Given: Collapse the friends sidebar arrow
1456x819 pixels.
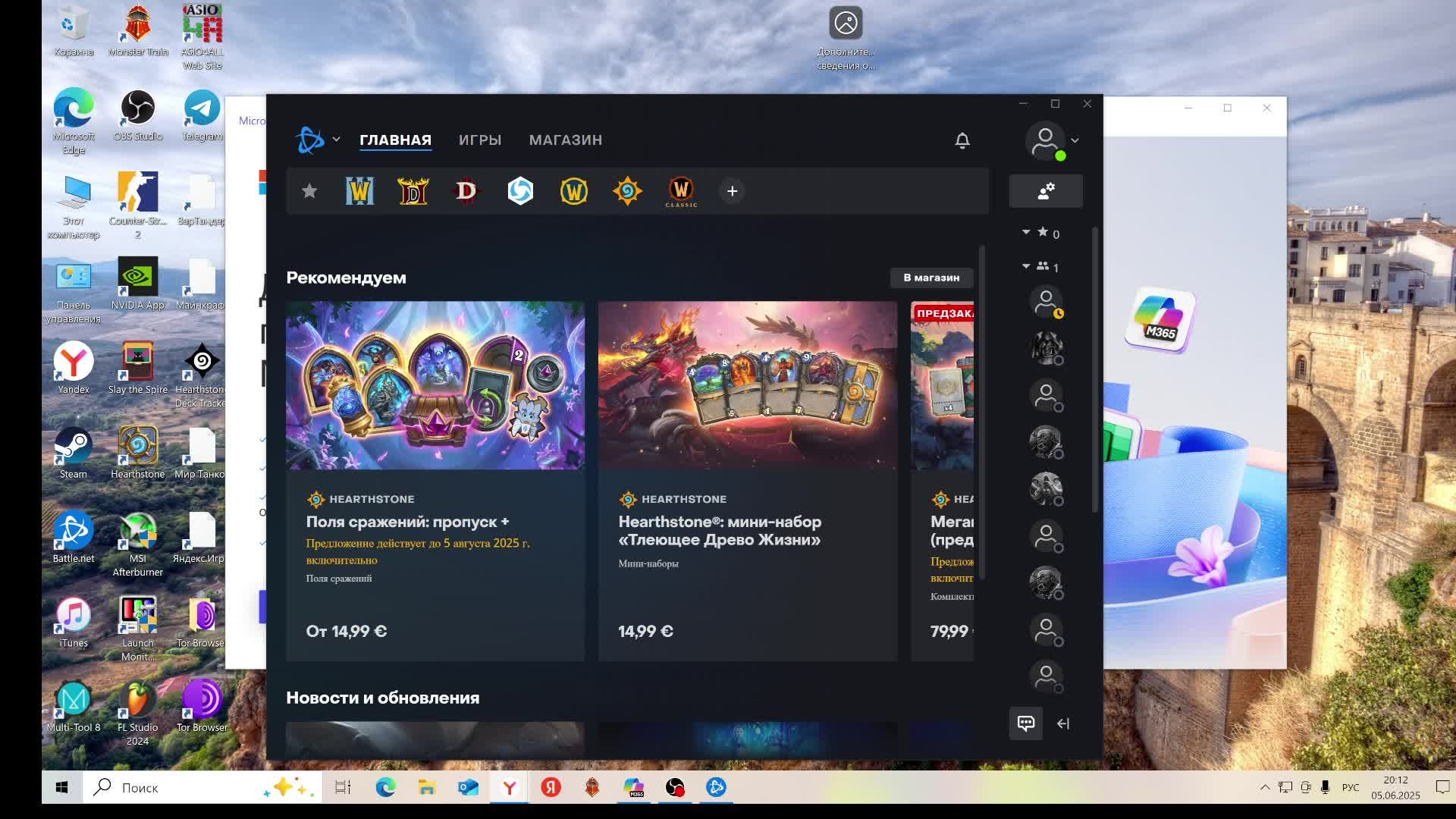Looking at the screenshot, I should (1063, 723).
